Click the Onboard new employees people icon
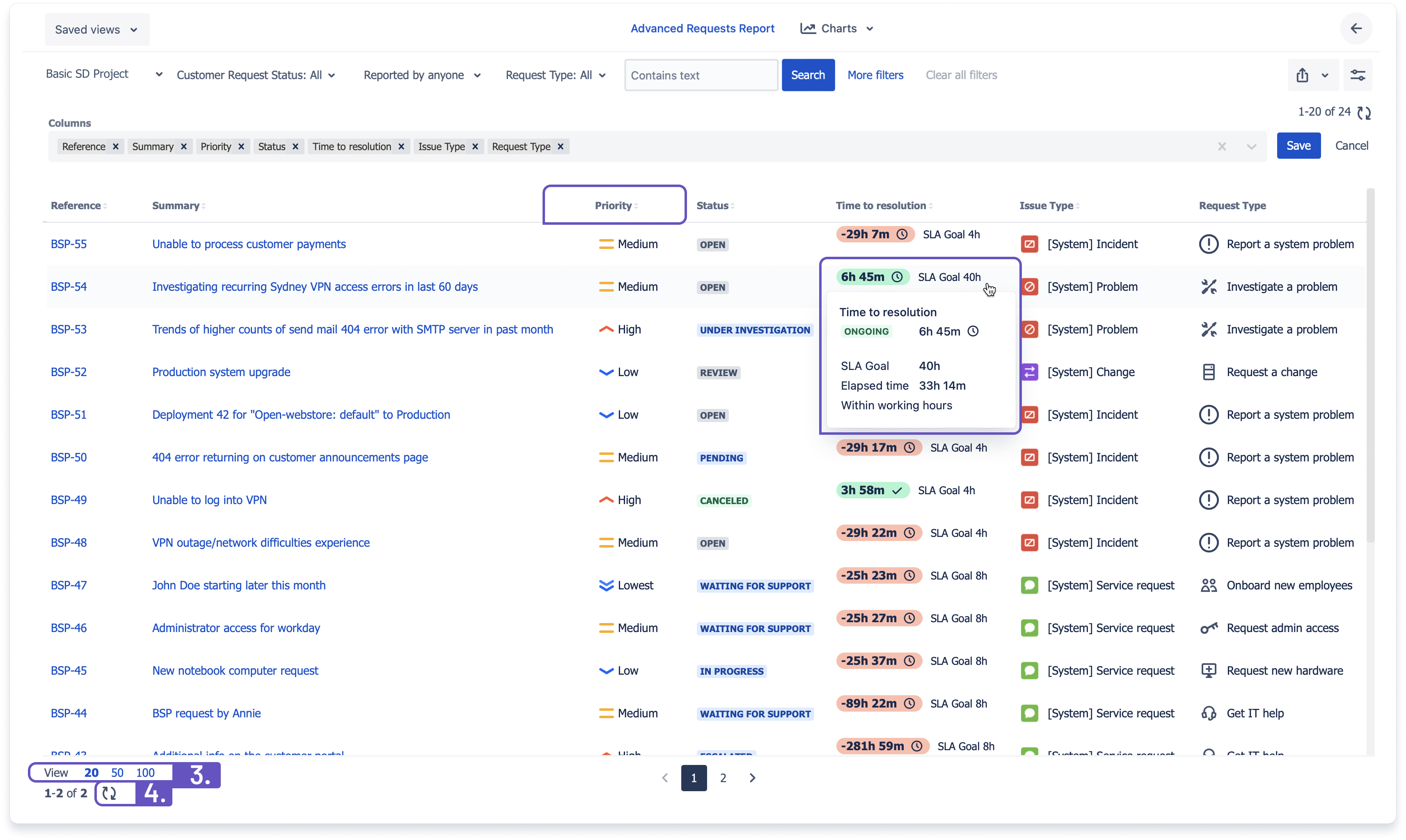 pyautogui.click(x=1209, y=585)
